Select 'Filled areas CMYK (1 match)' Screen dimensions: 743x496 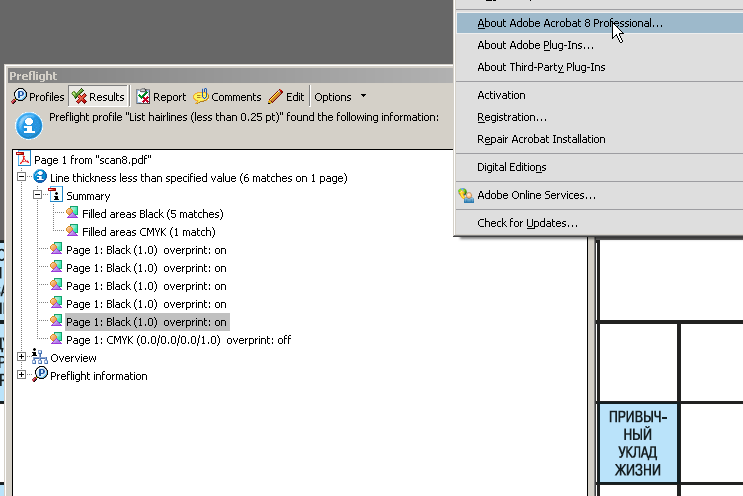click(x=149, y=232)
